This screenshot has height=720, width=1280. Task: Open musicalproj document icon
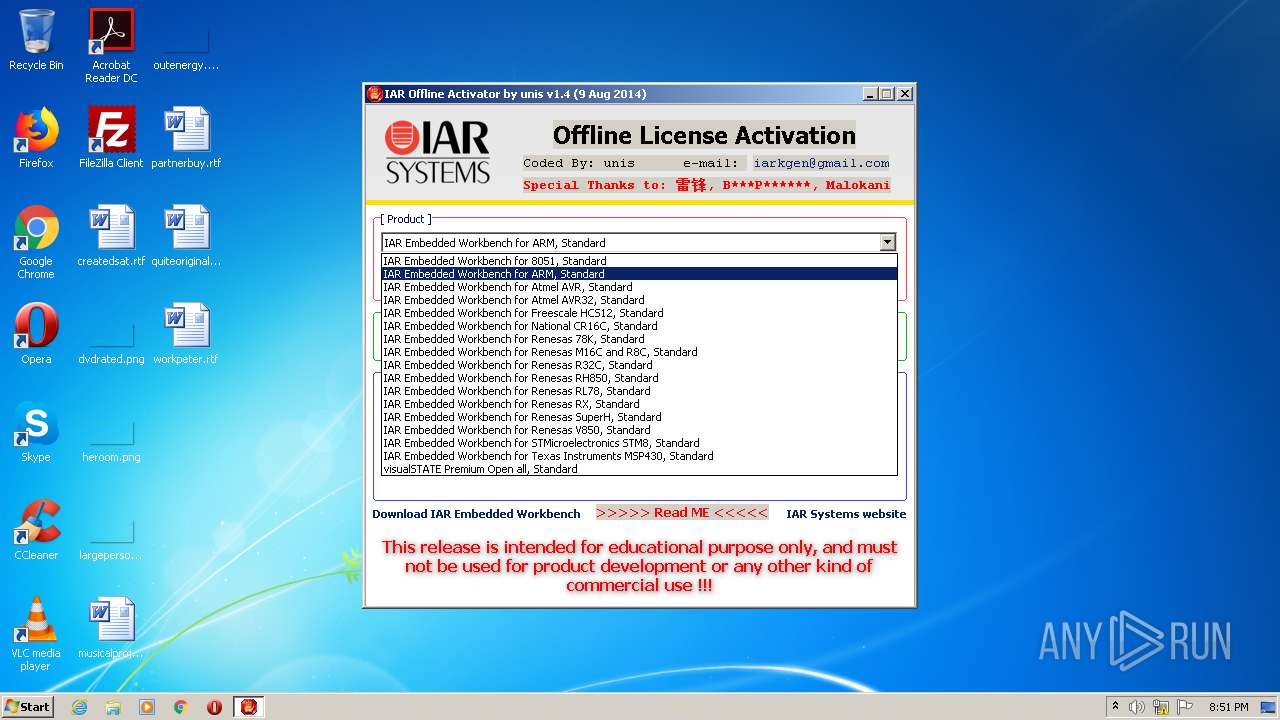click(111, 628)
